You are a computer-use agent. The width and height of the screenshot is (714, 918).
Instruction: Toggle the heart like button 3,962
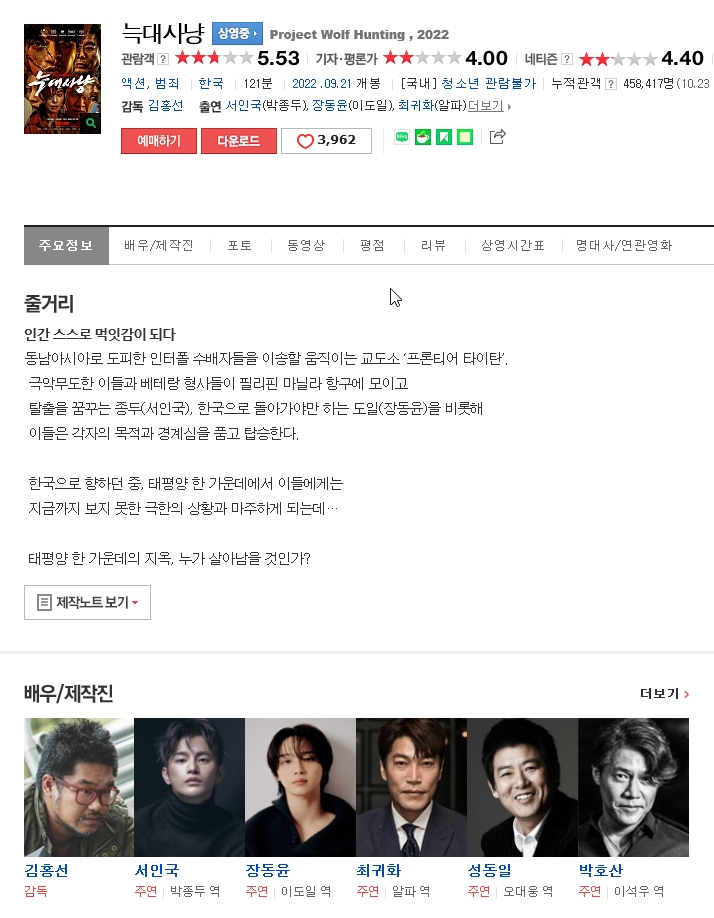[x=327, y=141]
